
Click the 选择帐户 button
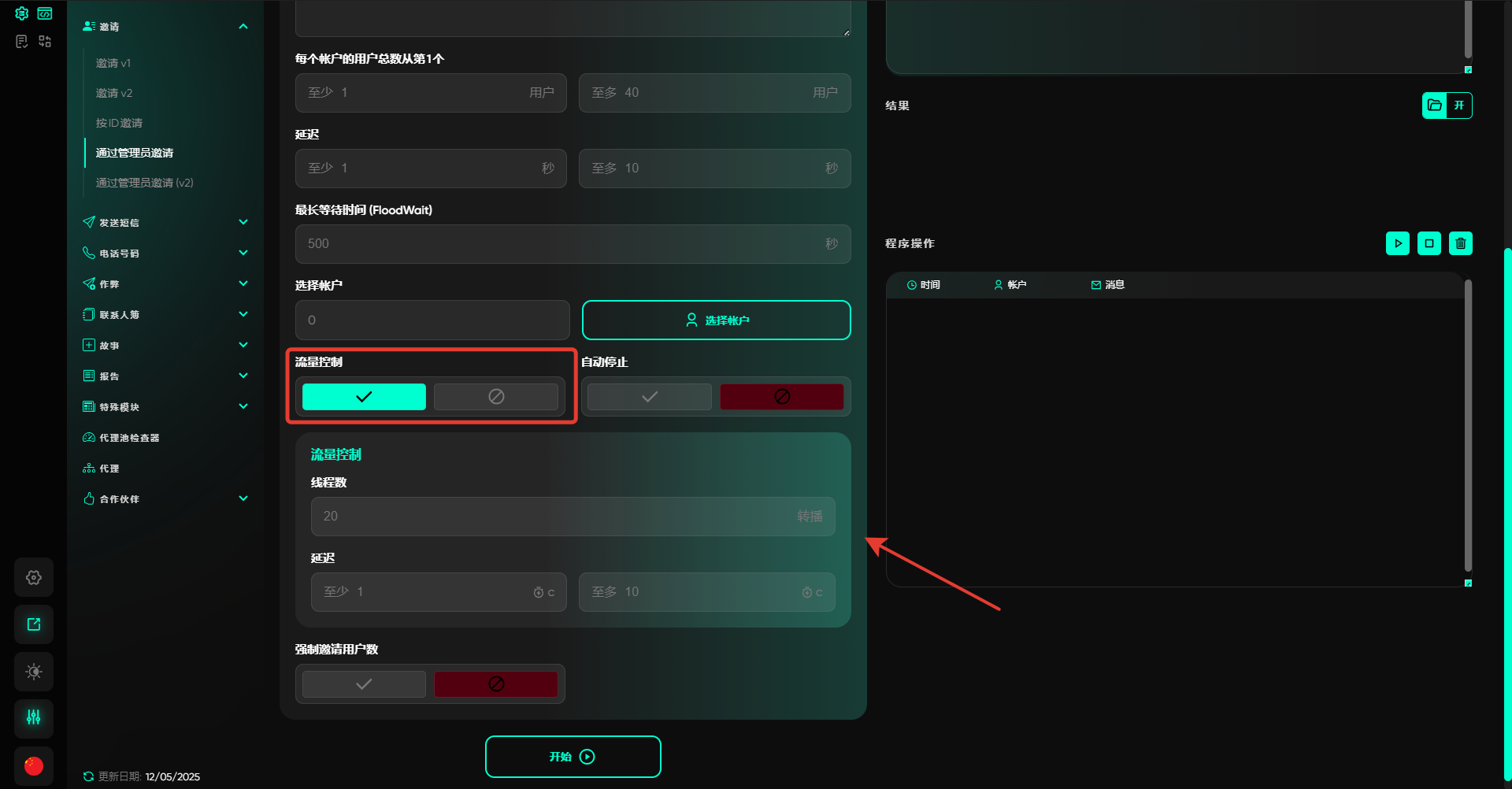click(x=716, y=320)
